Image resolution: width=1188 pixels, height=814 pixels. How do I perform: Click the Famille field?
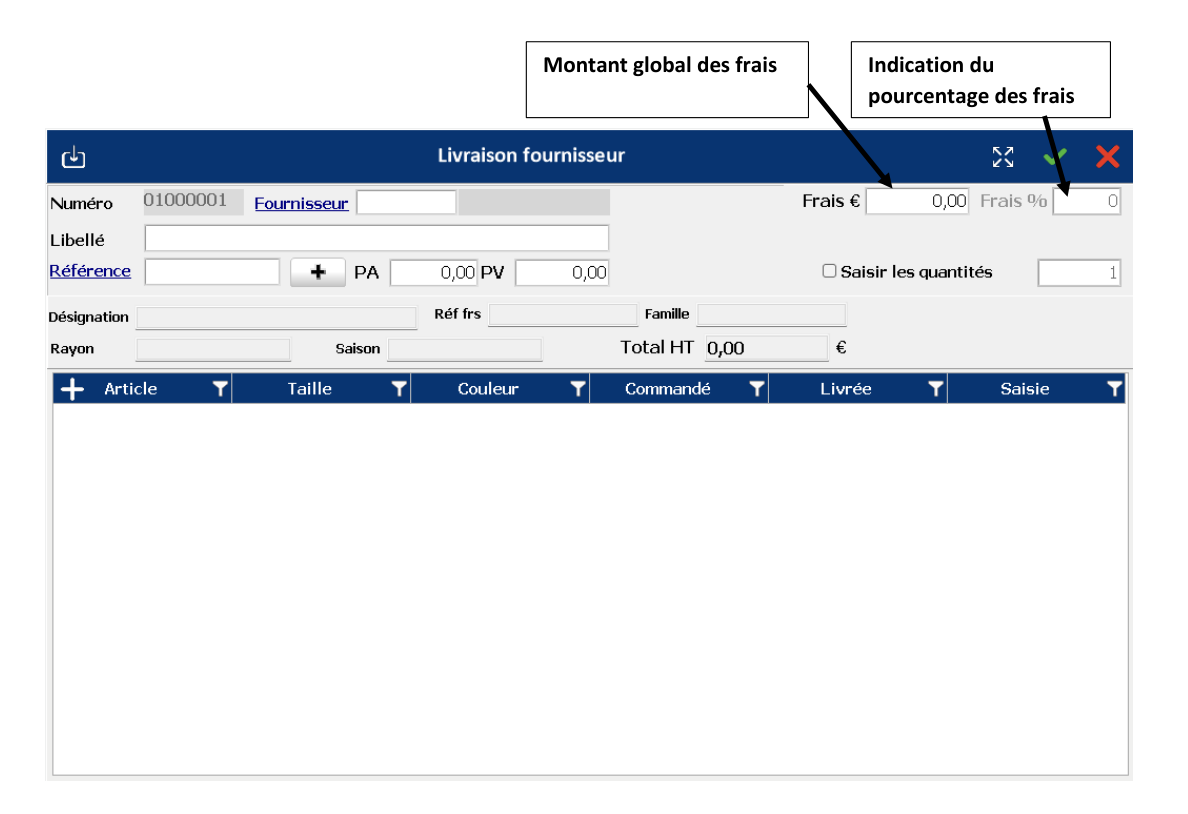(771, 315)
